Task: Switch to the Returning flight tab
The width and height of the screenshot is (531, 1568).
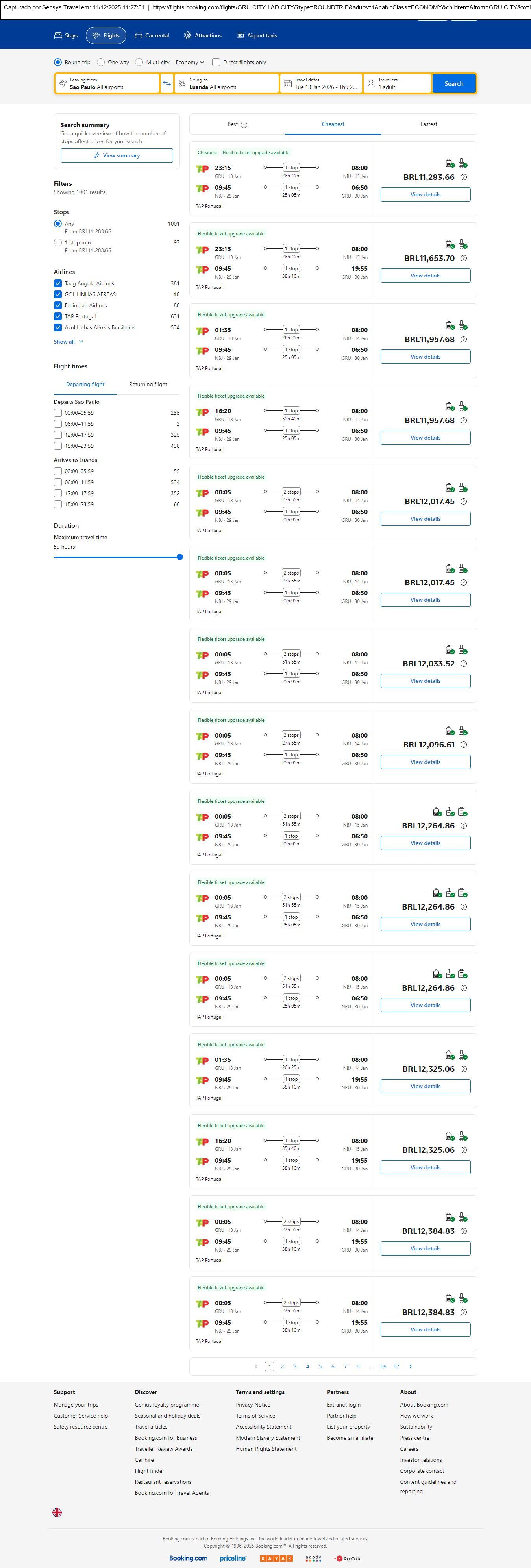Action: (x=148, y=385)
